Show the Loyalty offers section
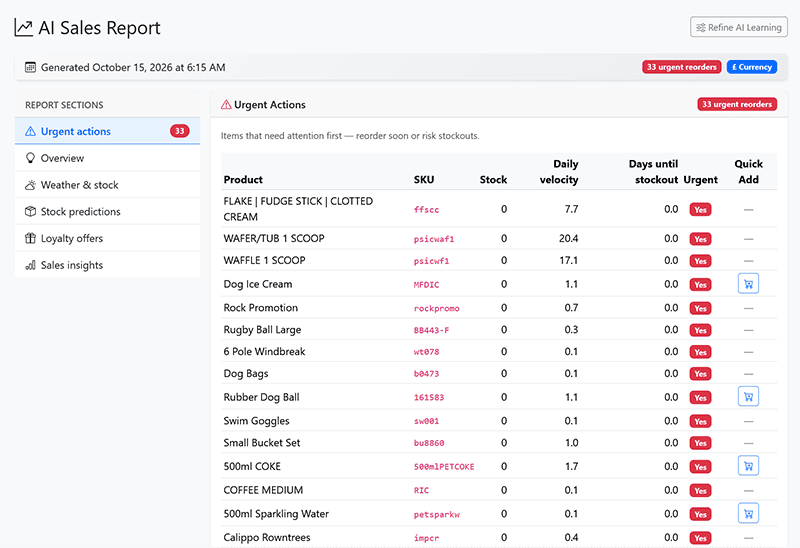 click(108, 238)
